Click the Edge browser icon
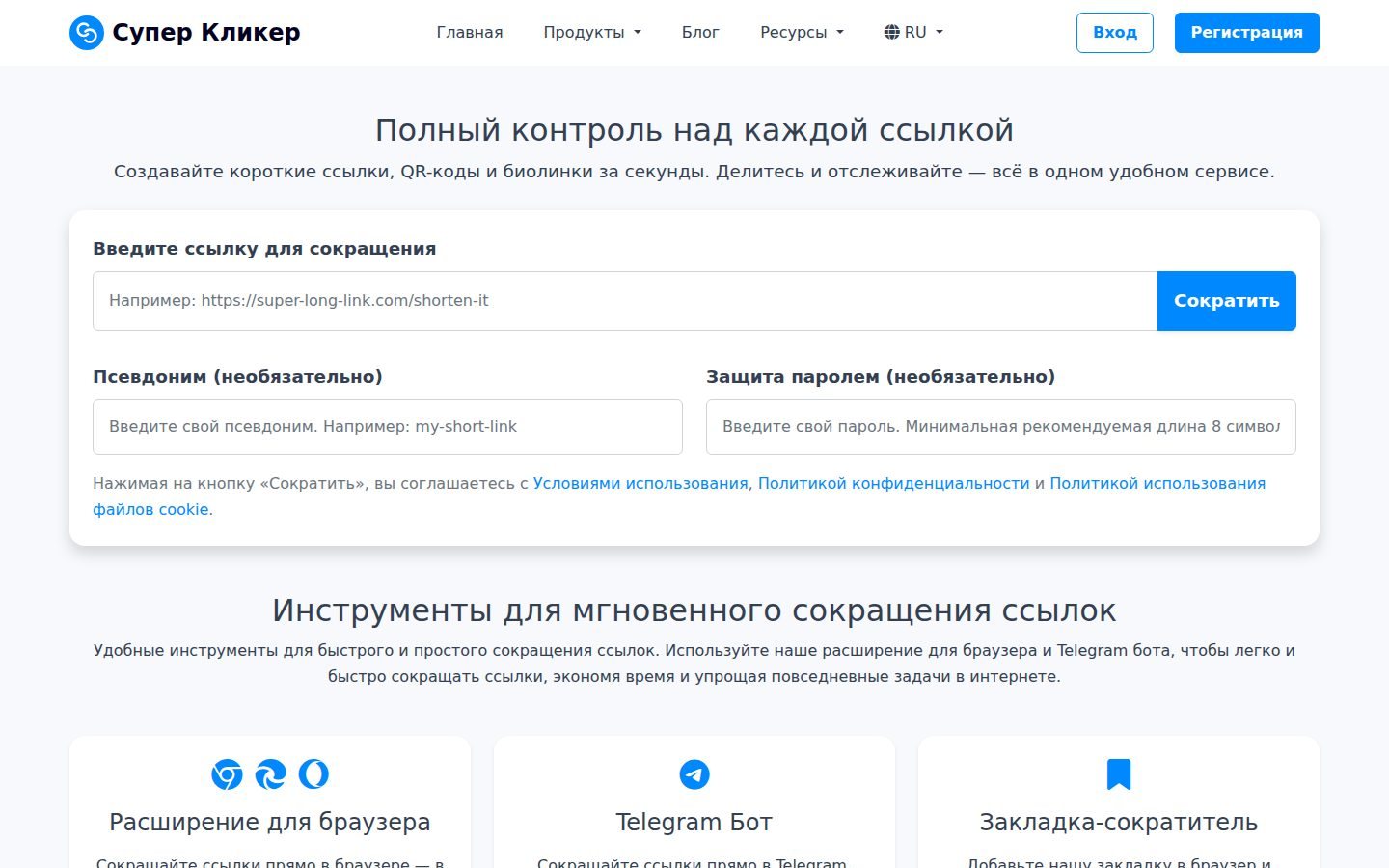1389x868 pixels. [x=270, y=774]
